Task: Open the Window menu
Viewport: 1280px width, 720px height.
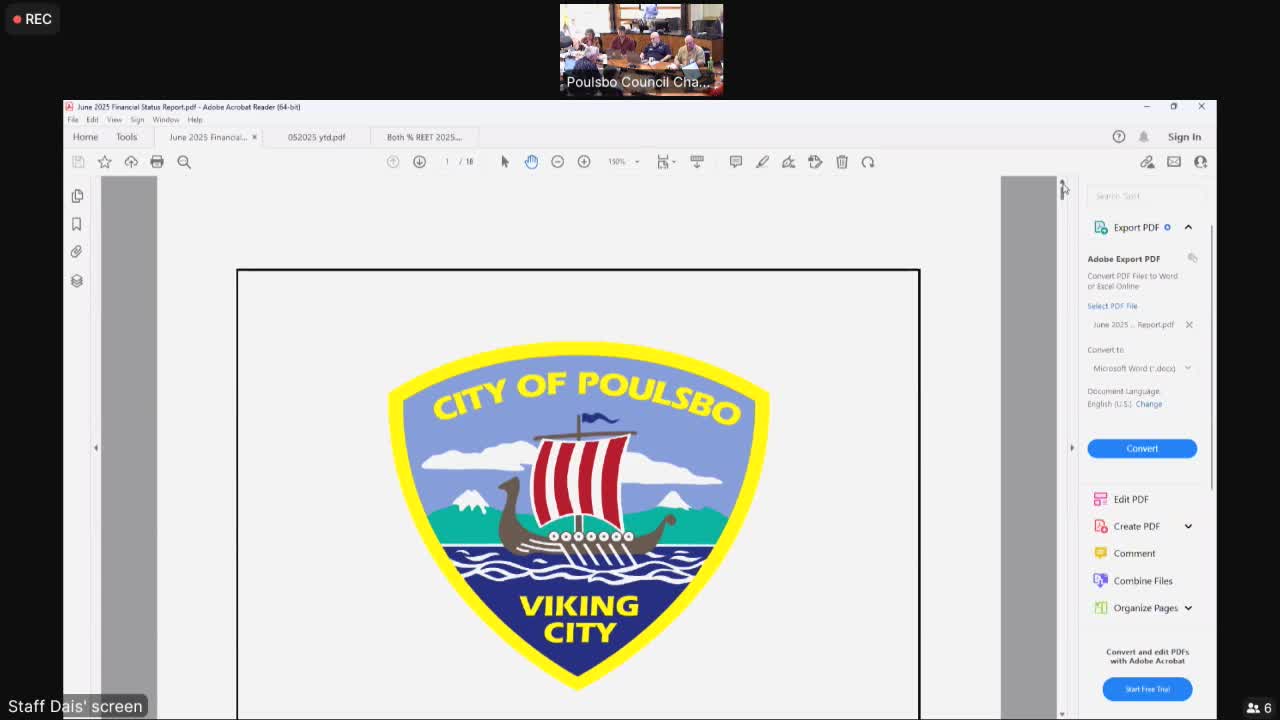Action: [x=166, y=120]
